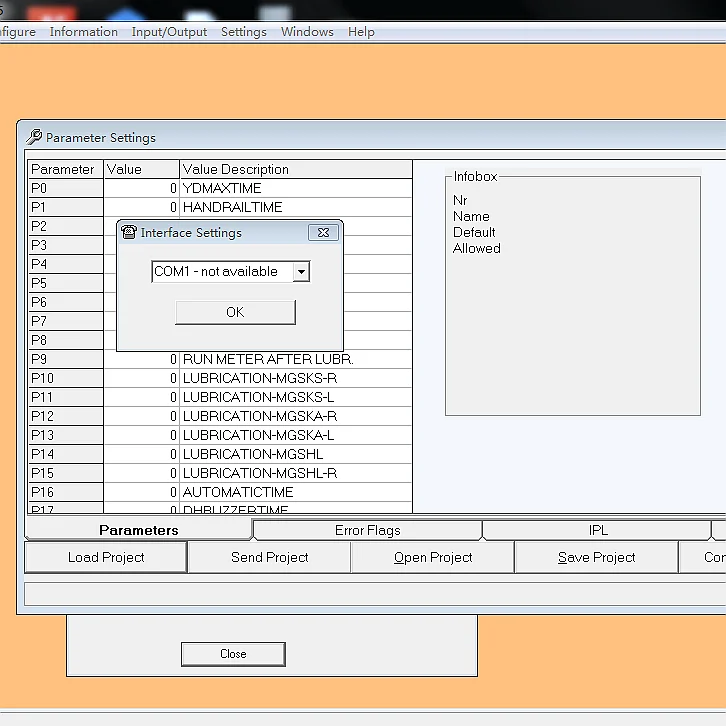The width and height of the screenshot is (726, 726).
Task: Open the Input/Output menu
Action: pyautogui.click(x=169, y=32)
